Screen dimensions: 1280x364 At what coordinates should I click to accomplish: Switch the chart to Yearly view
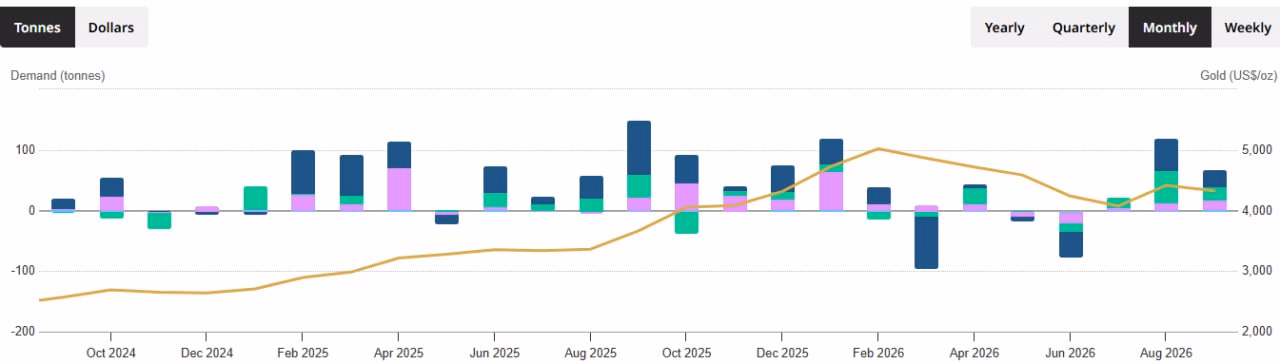(x=1004, y=27)
